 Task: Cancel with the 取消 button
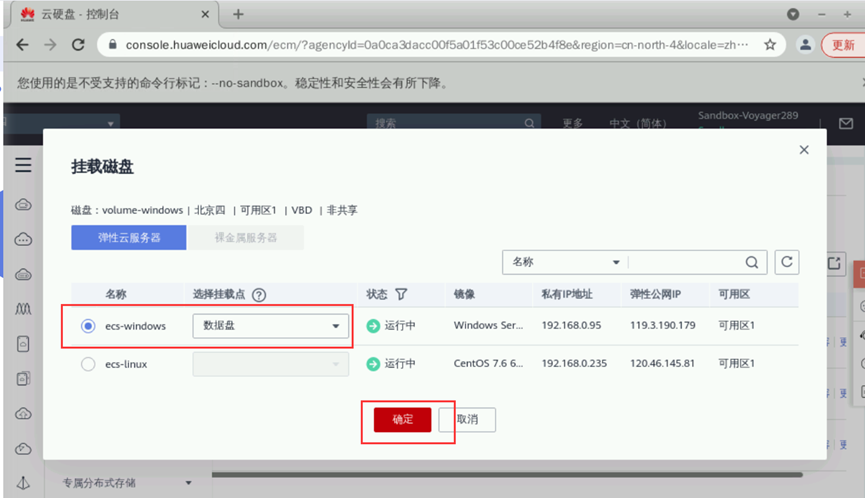pyautogui.click(x=467, y=420)
